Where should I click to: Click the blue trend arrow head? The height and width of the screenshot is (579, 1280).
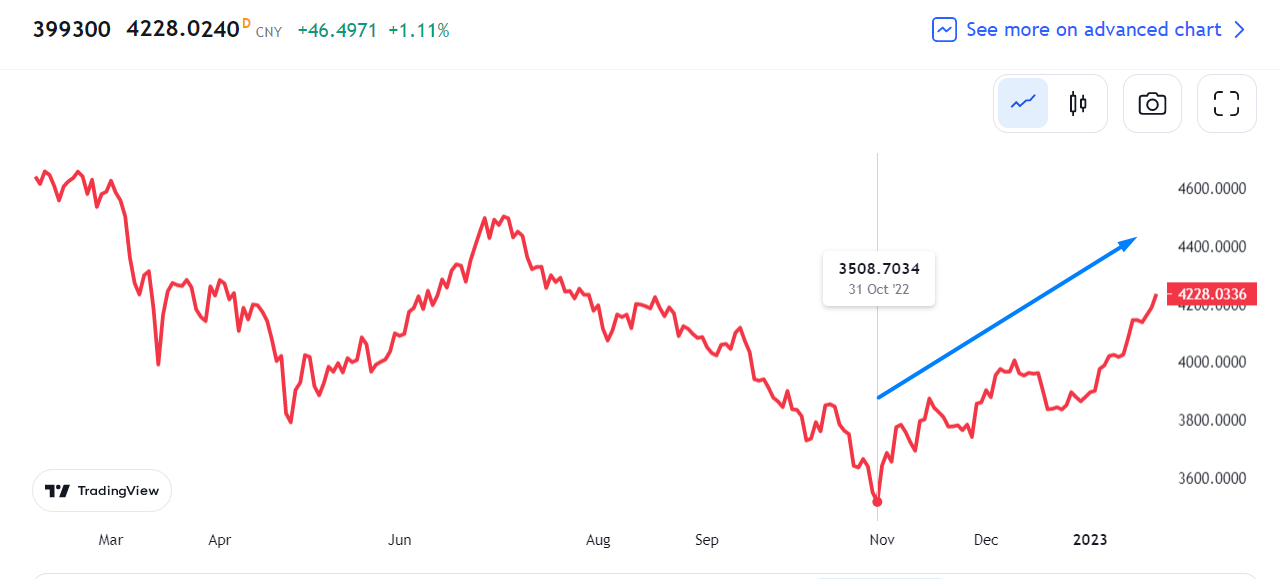point(1130,242)
